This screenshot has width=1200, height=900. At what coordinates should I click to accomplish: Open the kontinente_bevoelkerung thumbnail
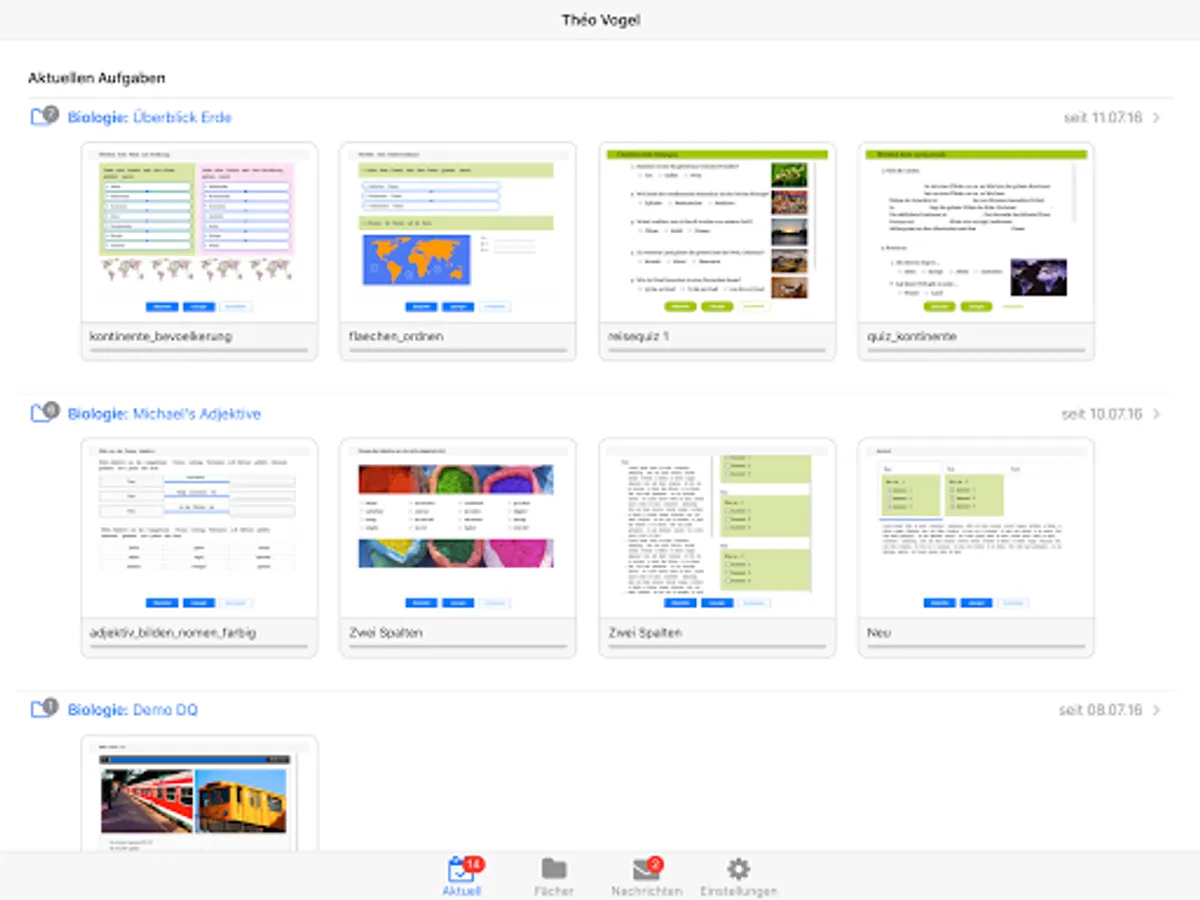[199, 233]
